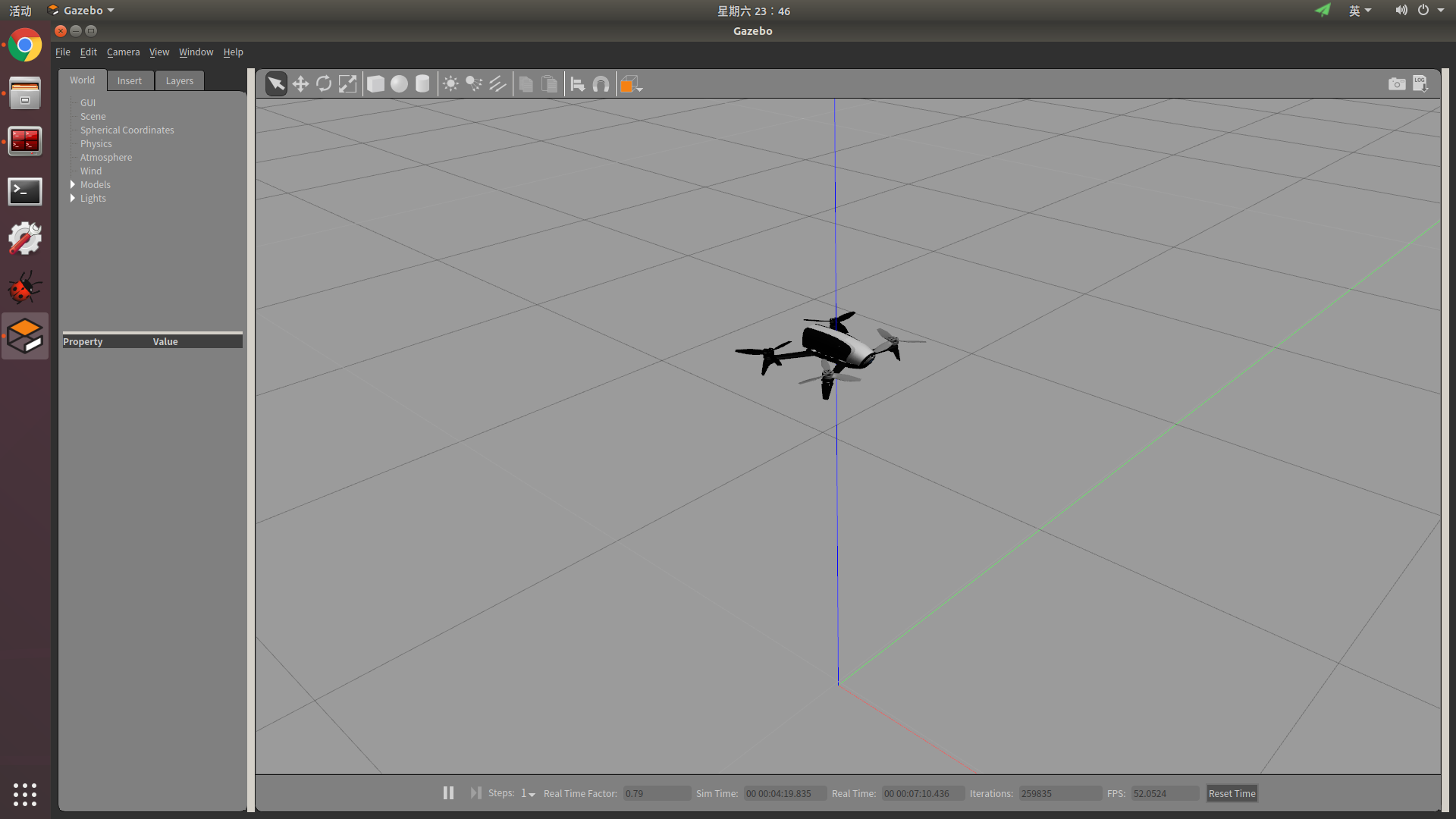
Task: Open the Camera menu
Action: [x=124, y=52]
